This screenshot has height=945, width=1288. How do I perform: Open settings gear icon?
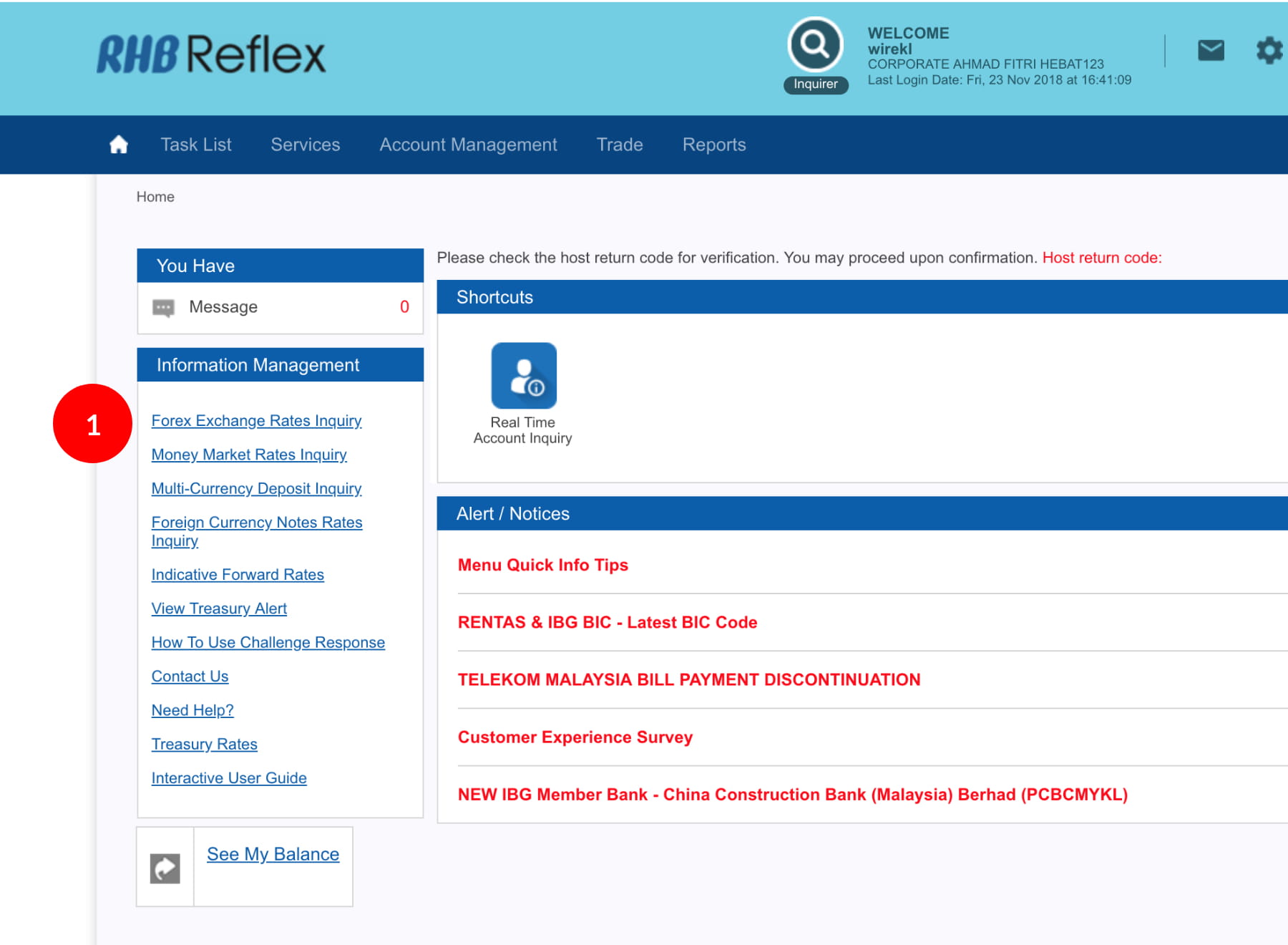coord(1269,51)
